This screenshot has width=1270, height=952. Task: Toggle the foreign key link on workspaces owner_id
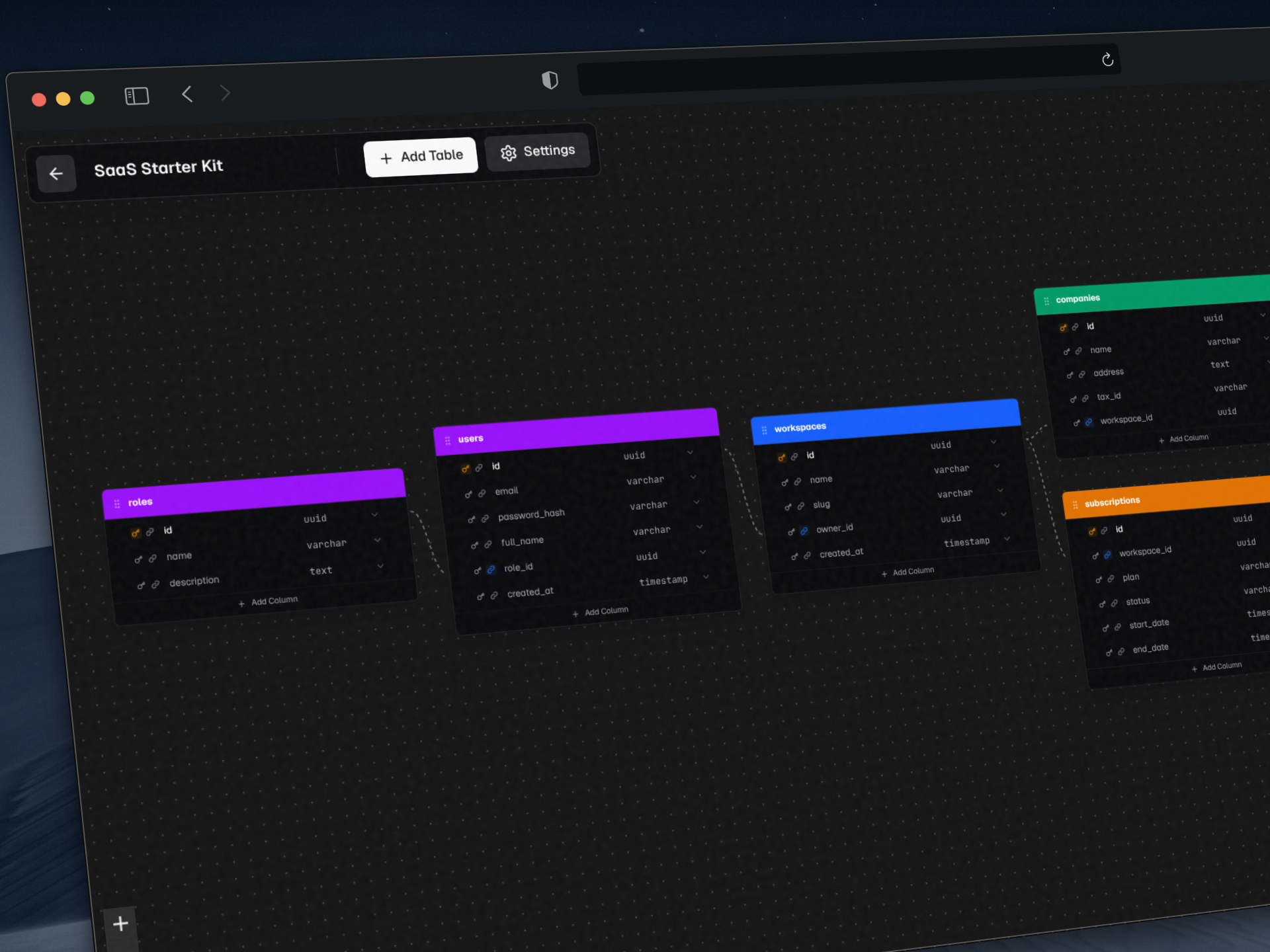point(804,531)
